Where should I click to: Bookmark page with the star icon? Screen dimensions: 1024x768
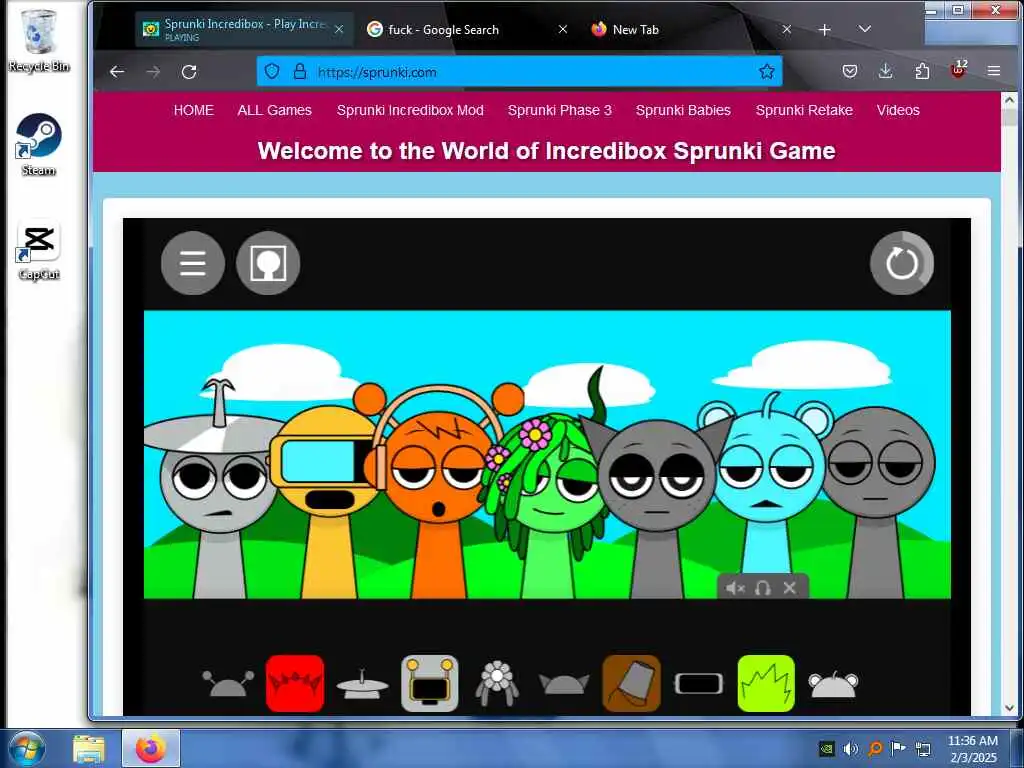767,71
